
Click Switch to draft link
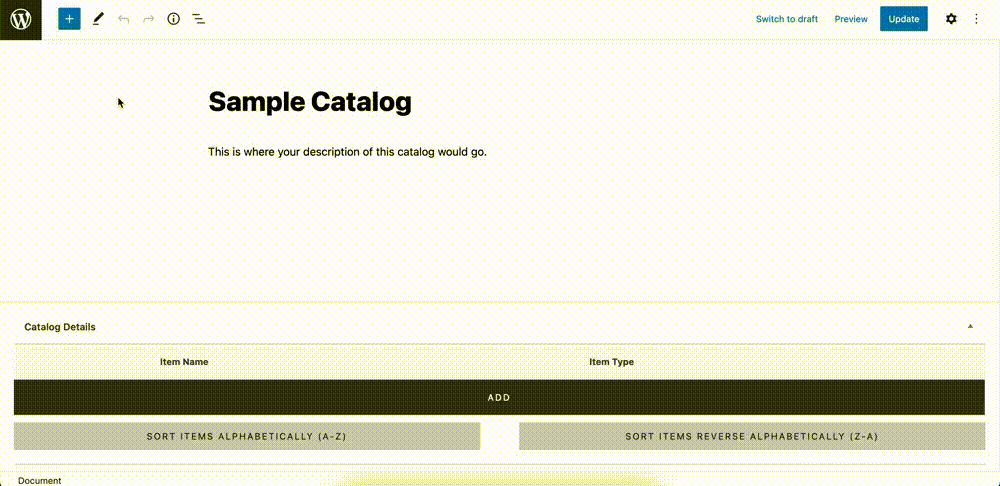click(x=786, y=19)
